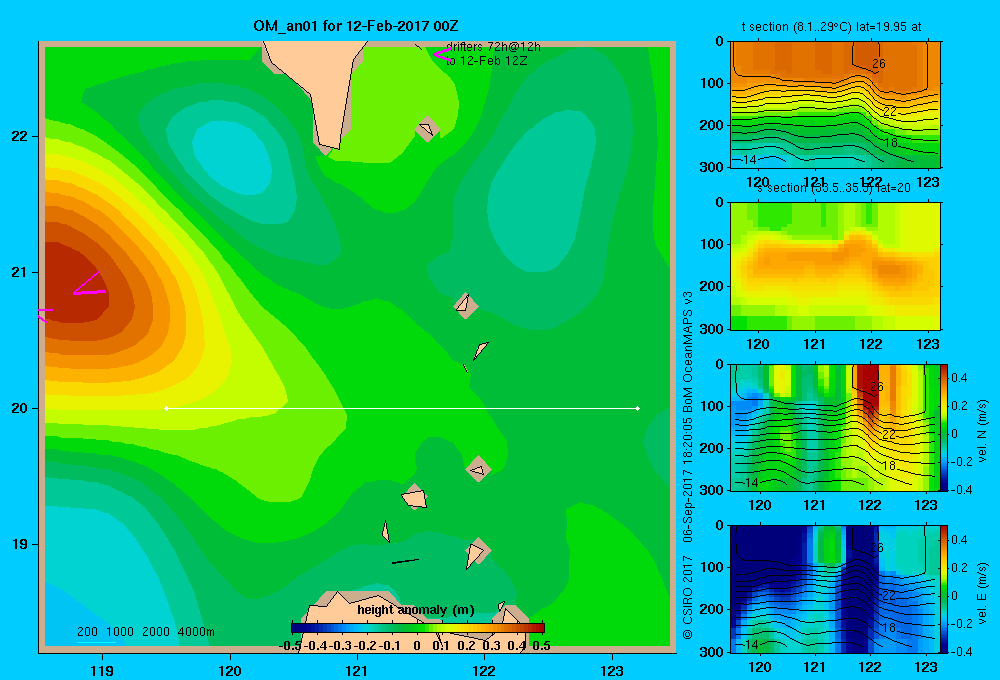1000x680 pixels.
Task: Click the '0.4' tick on the vel. N colorbar
Action: coord(959,378)
